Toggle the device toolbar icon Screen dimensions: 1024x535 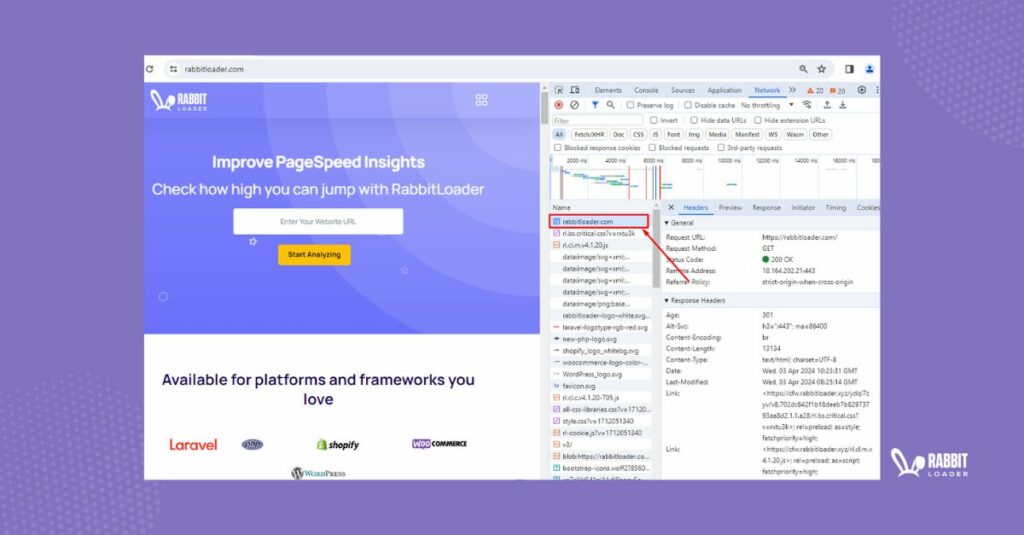tap(575, 90)
